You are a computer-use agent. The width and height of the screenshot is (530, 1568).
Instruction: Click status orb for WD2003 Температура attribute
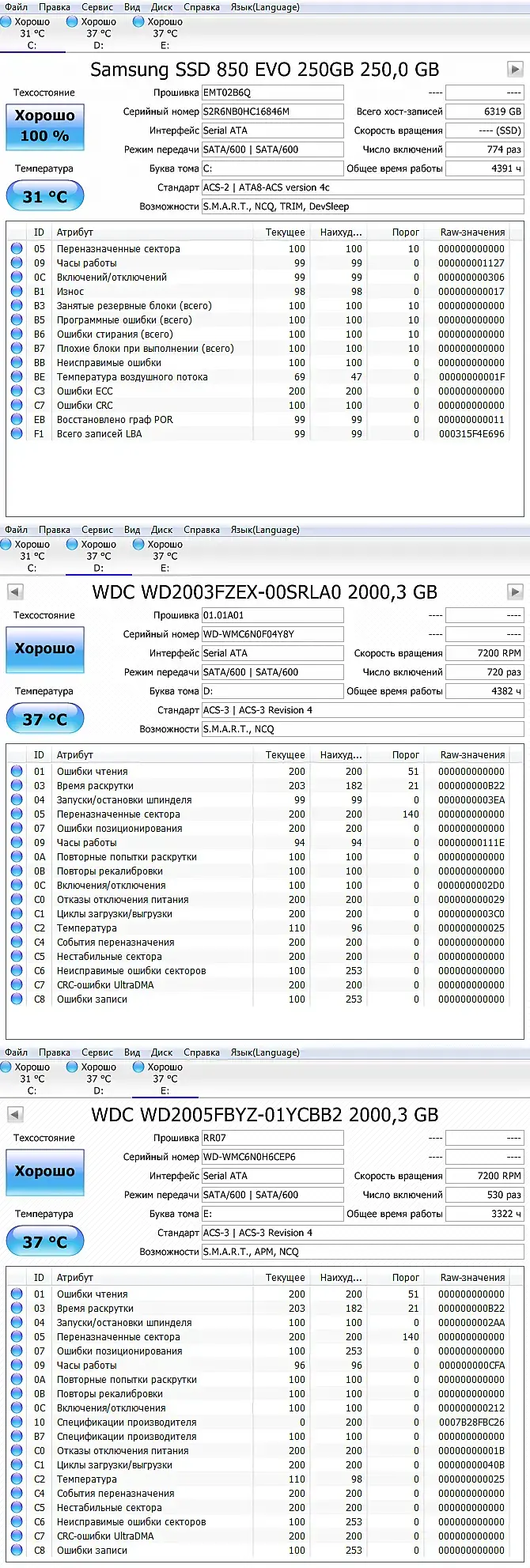point(17,928)
